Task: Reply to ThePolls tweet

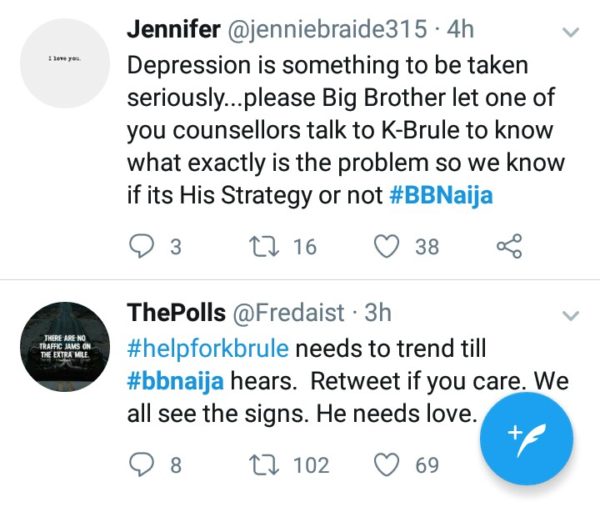Action: coord(141,465)
